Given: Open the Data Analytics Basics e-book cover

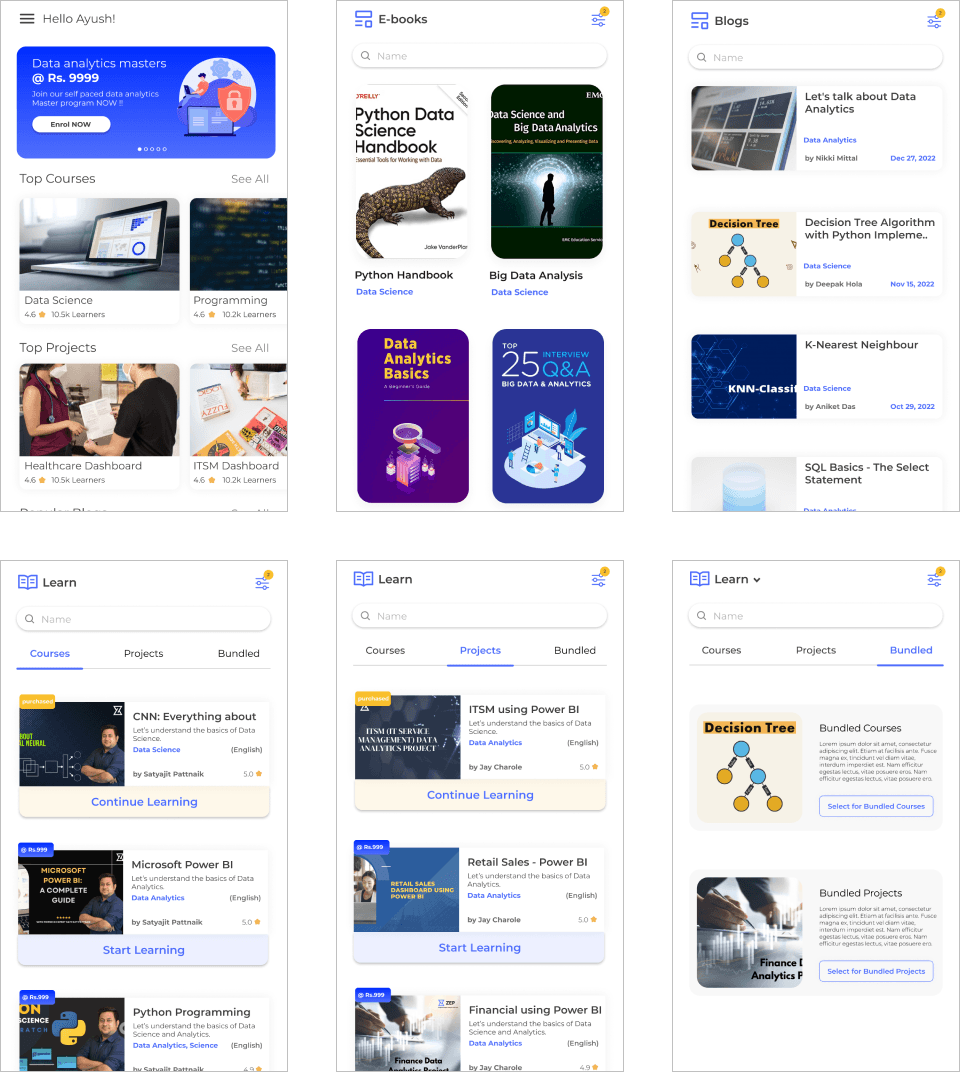Looking at the screenshot, I should pos(413,416).
